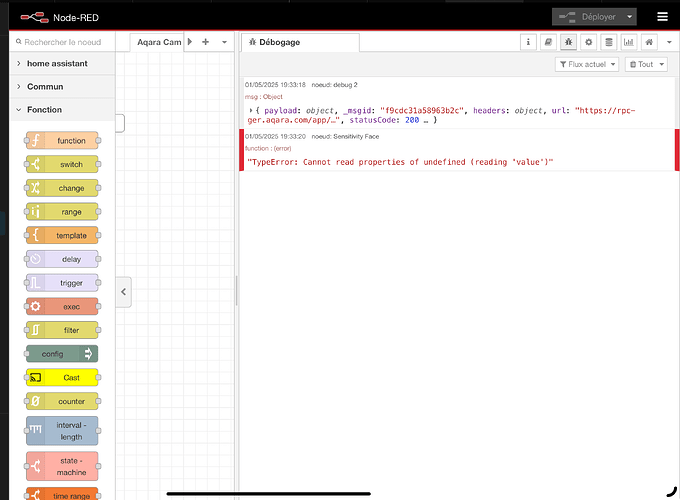Select the template node
Screen dimensions: 680x500
pos(62,235)
